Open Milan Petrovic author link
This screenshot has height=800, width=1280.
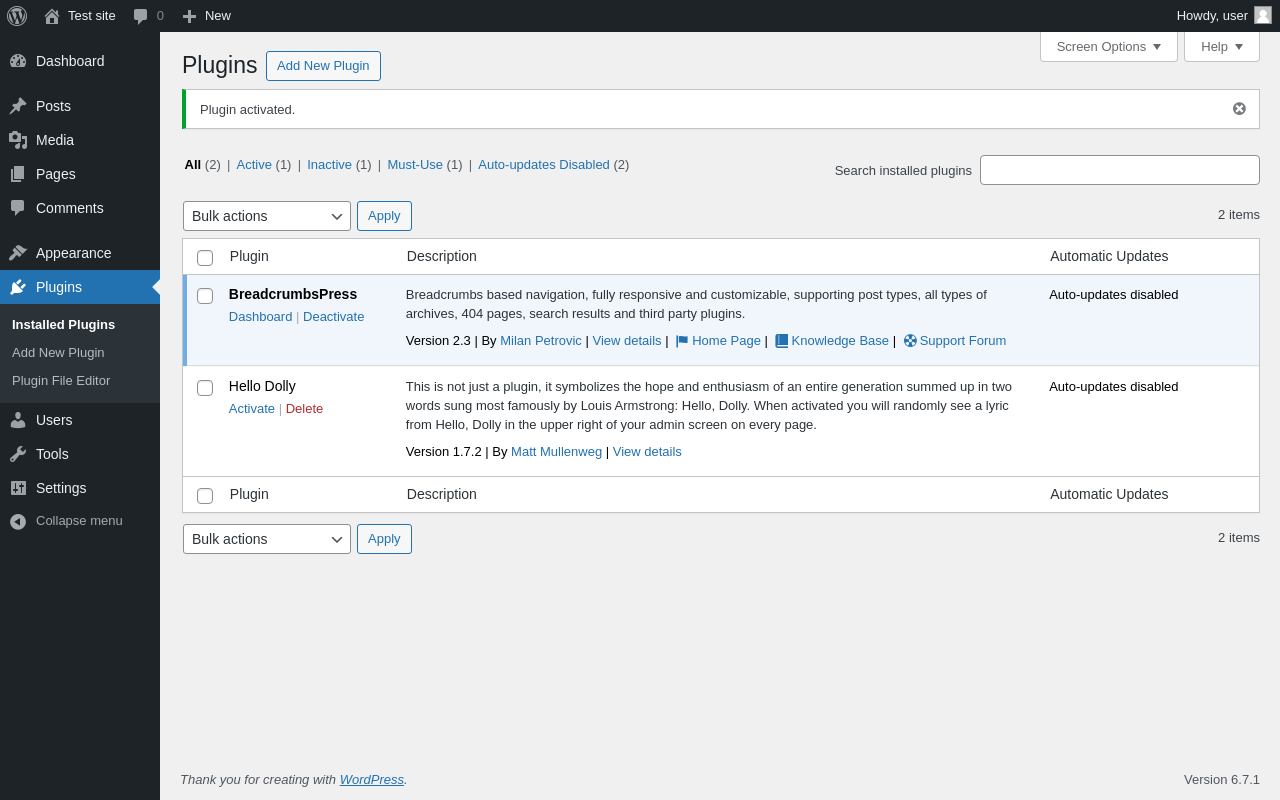(541, 341)
